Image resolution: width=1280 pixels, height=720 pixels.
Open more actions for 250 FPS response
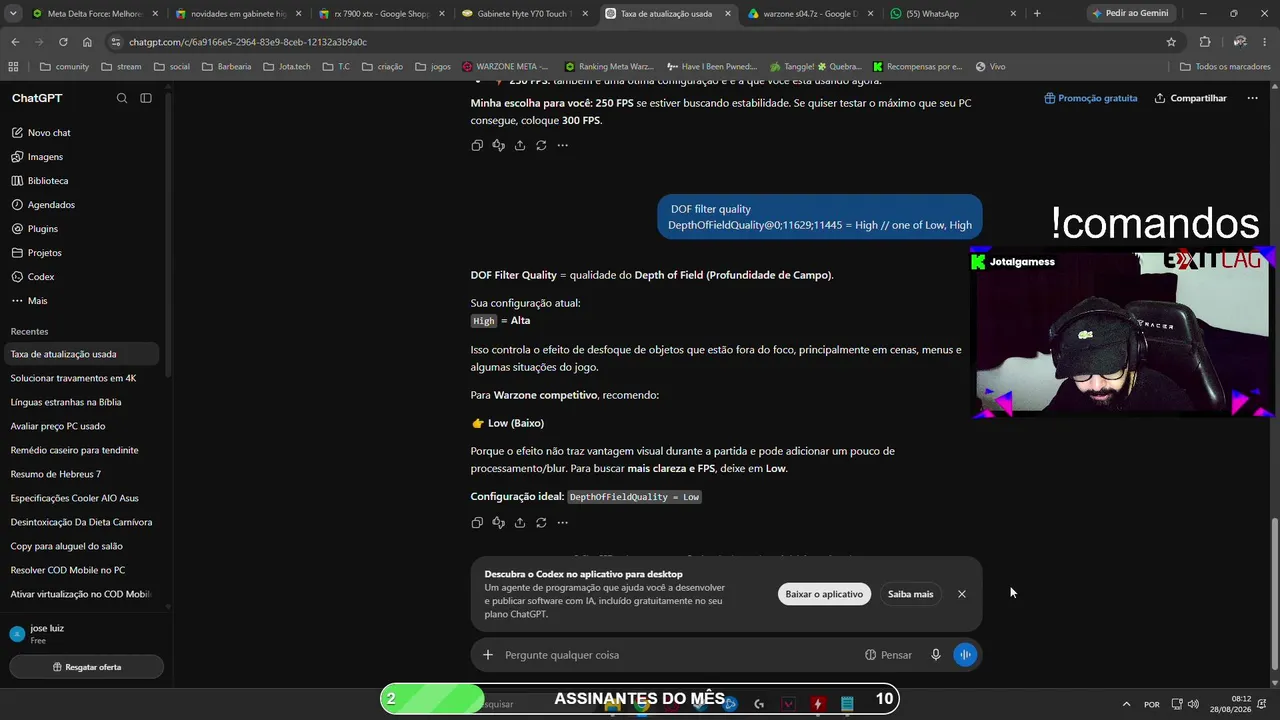pos(562,145)
